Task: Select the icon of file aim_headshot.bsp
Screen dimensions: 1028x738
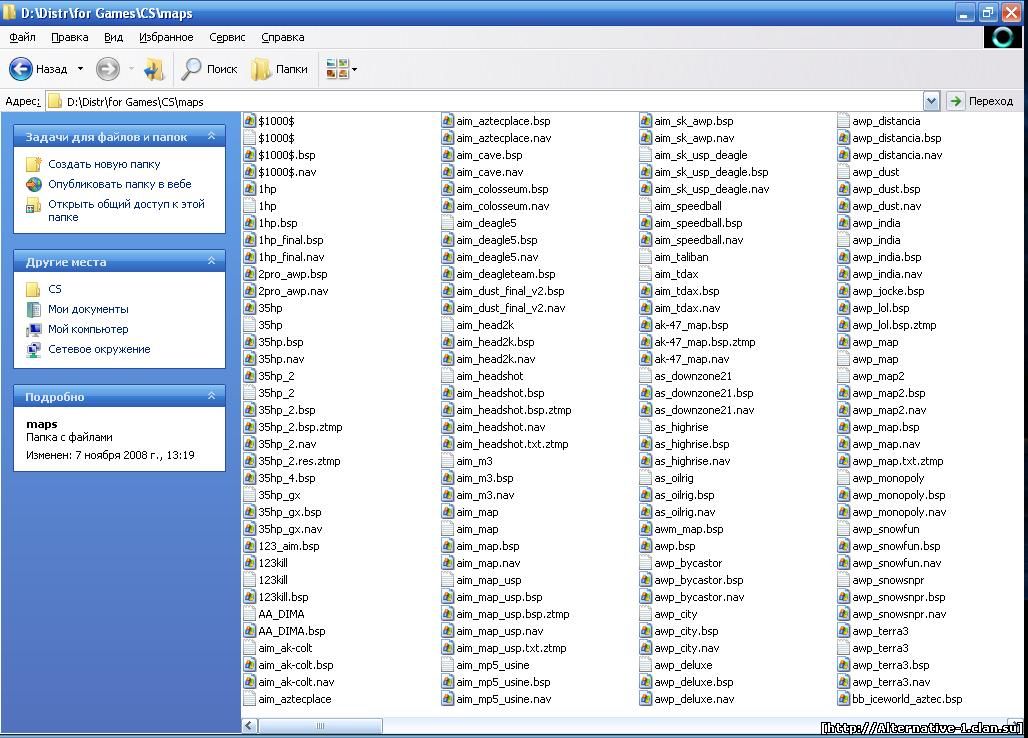Action: click(x=448, y=393)
